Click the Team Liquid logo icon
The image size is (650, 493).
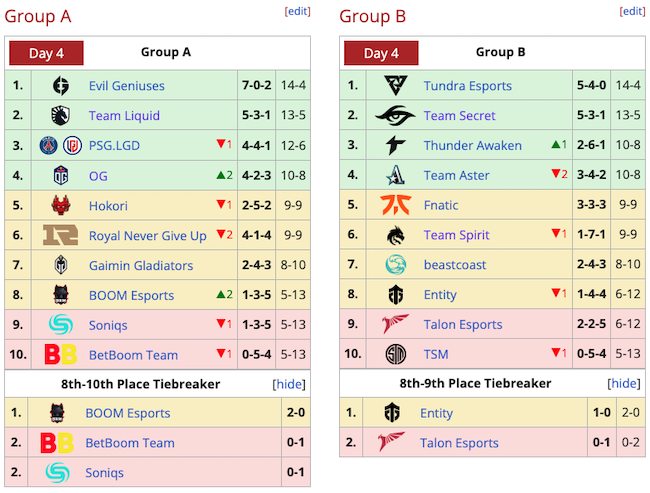61,115
